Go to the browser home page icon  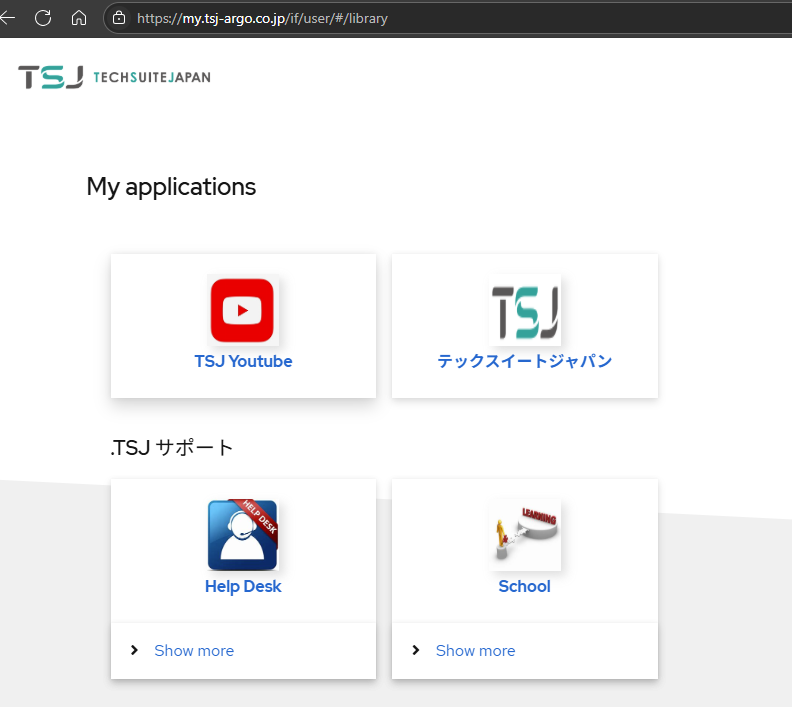click(79, 18)
